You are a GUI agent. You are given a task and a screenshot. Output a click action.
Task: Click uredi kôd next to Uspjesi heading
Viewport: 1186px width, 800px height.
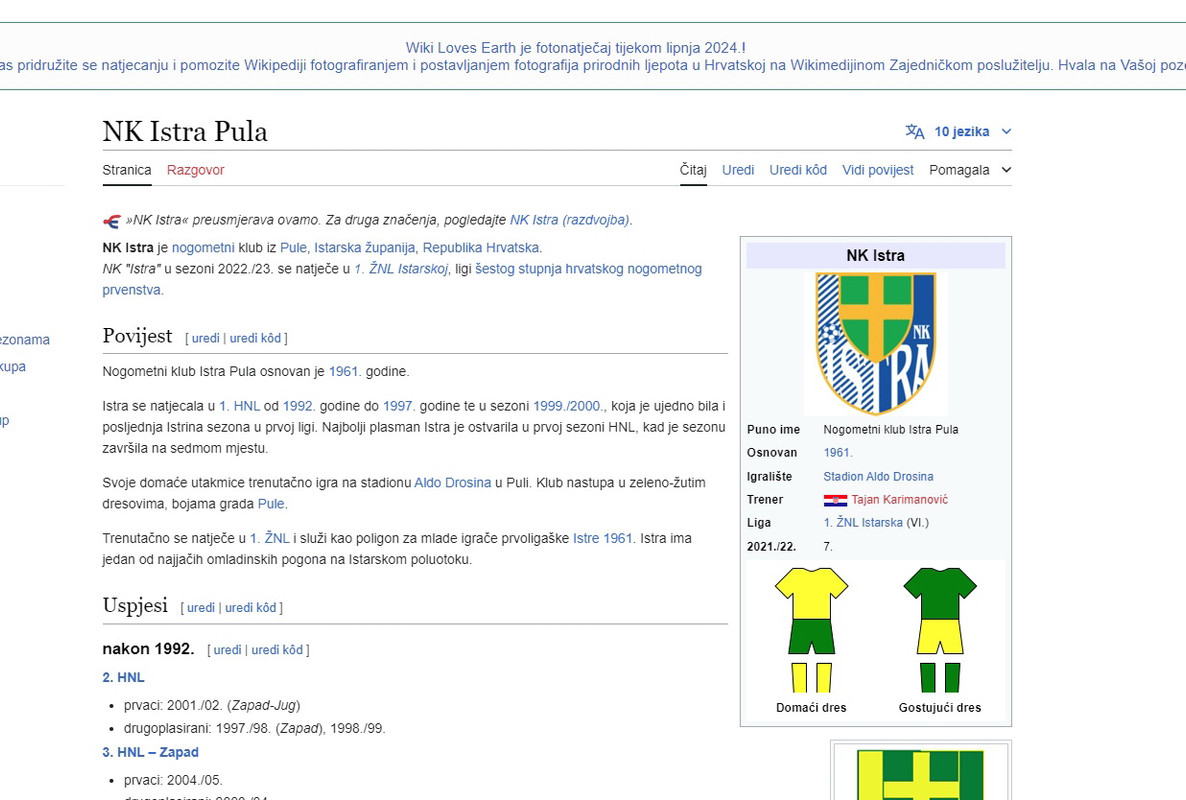[x=251, y=607]
